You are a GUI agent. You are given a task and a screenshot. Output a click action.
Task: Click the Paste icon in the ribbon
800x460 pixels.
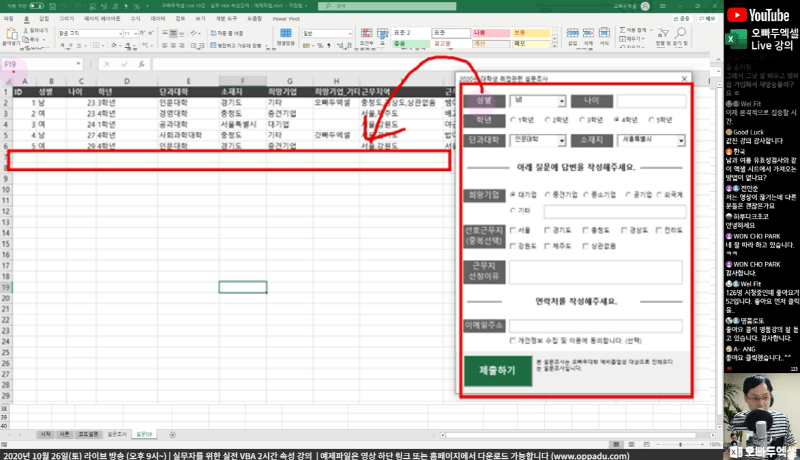[10, 35]
